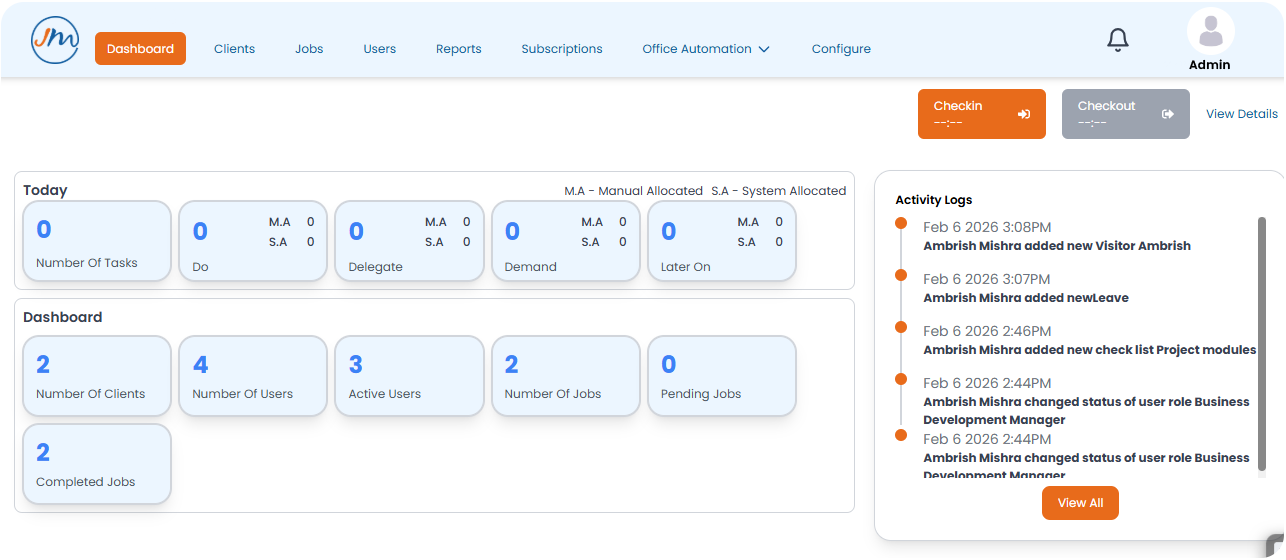The image size is (1286, 560).
Task: Click the Checkout exit icon
Action: tap(1167, 114)
